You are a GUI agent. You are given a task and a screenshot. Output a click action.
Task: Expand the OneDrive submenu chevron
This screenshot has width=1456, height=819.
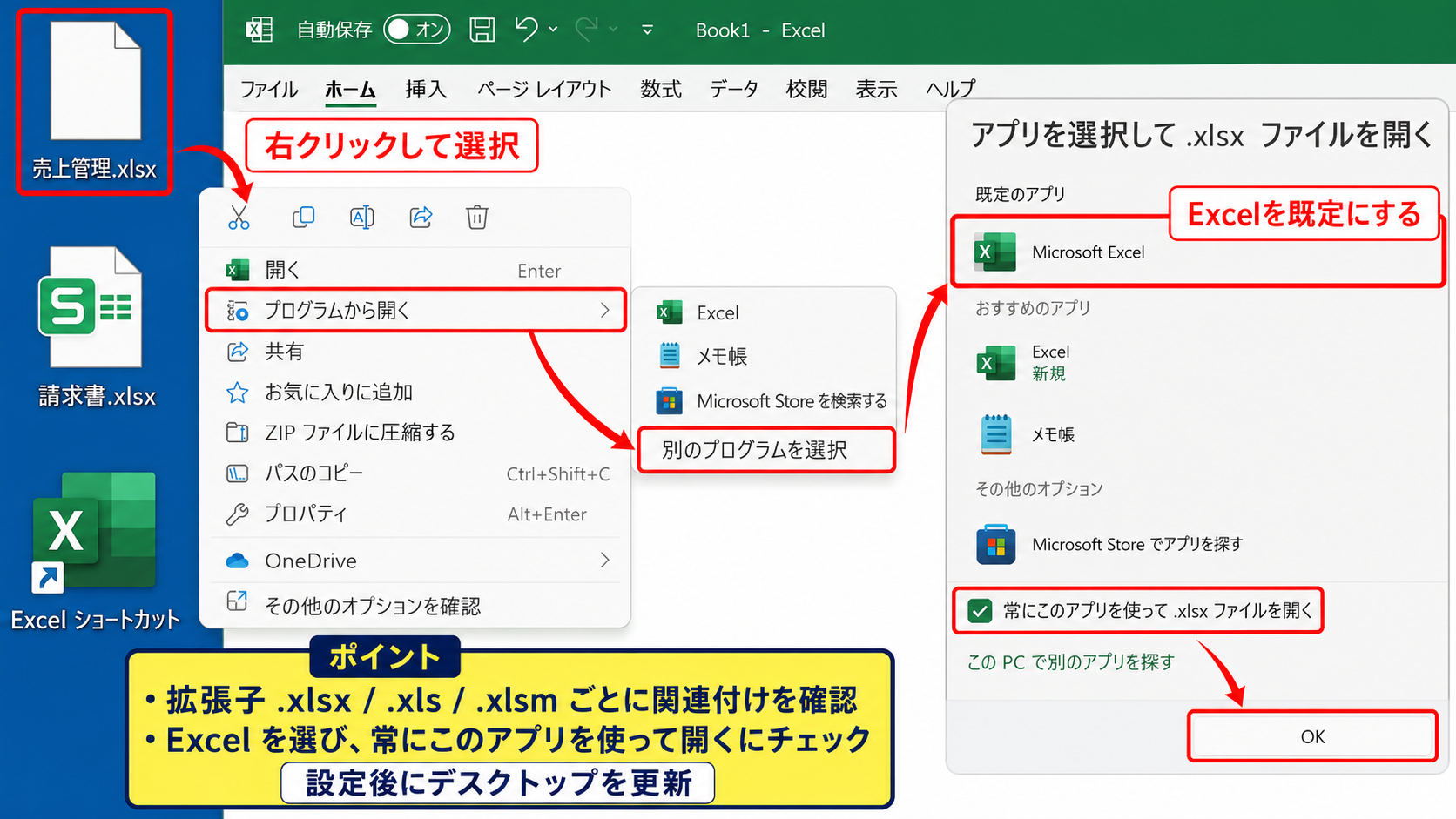[x=604, y=560]
